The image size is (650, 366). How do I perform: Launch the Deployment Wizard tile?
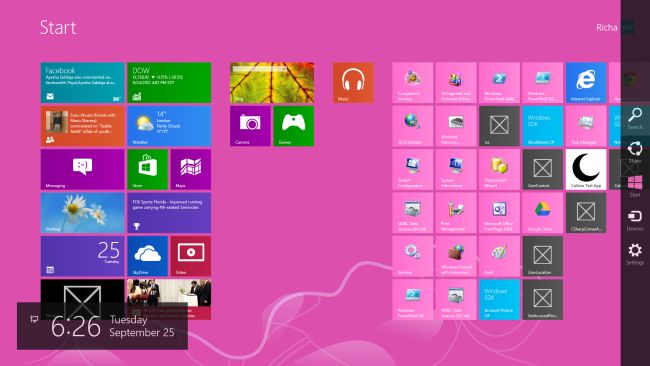(x=499, y=170)
